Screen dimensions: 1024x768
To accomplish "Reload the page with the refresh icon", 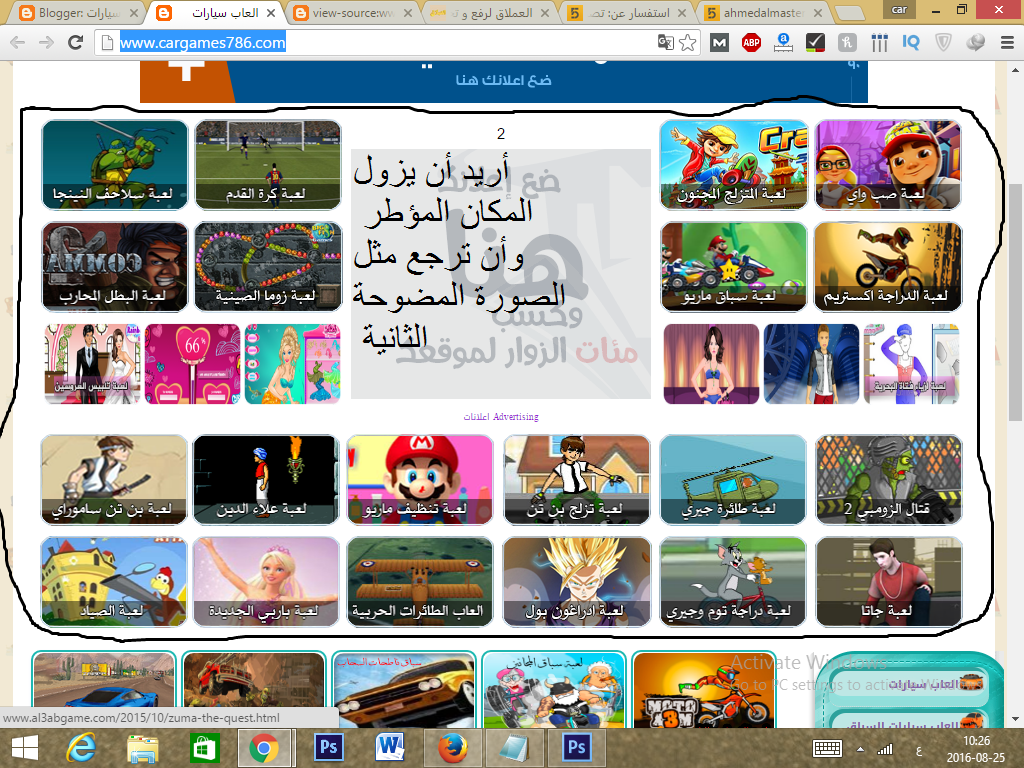I will pos(76,43).
